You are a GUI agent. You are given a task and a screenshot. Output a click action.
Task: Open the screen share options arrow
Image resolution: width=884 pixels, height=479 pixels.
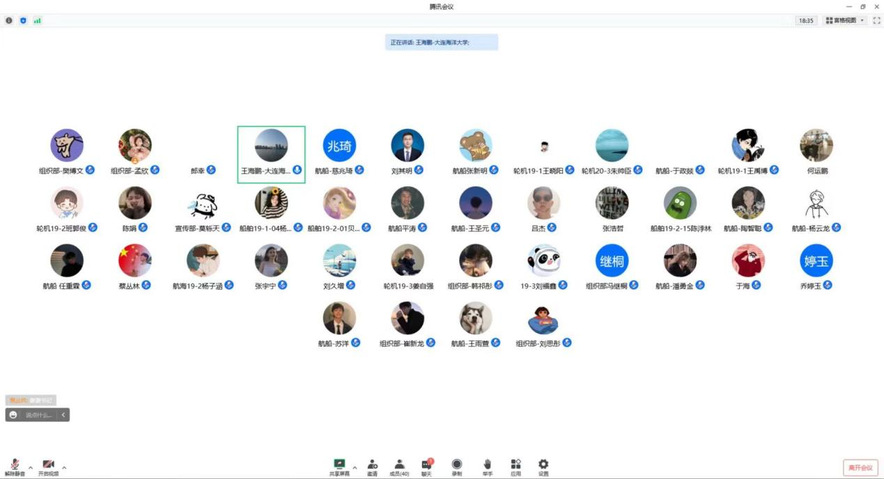pyautogui.click(x=355, y=467)
